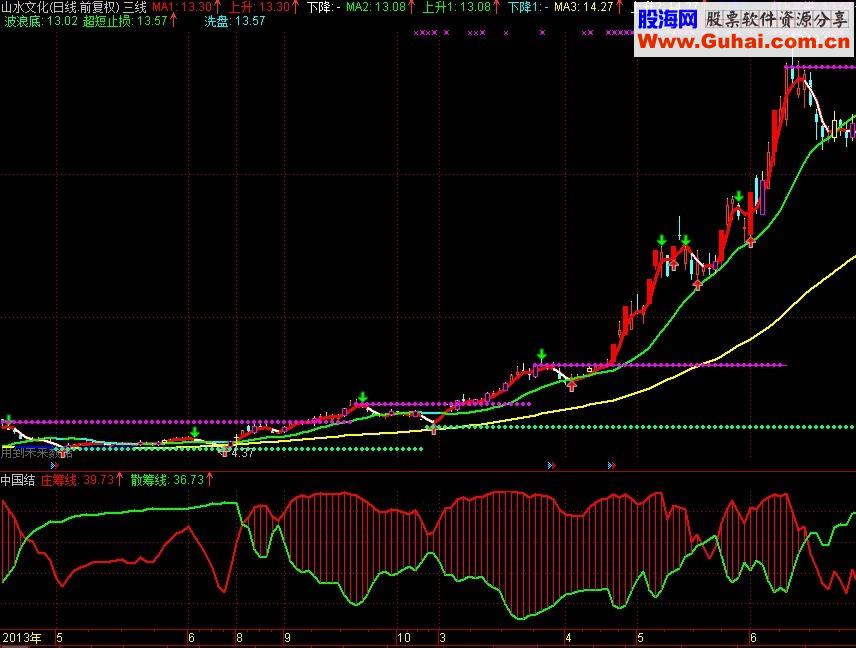Select month 4 on the time axis
Viewport: 856px width, 648px height.
tap(568, 638)
